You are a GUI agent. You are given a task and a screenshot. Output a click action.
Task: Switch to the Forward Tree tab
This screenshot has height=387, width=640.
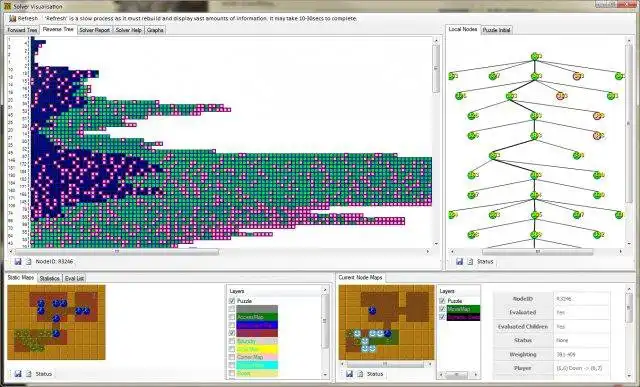(22, 30)
